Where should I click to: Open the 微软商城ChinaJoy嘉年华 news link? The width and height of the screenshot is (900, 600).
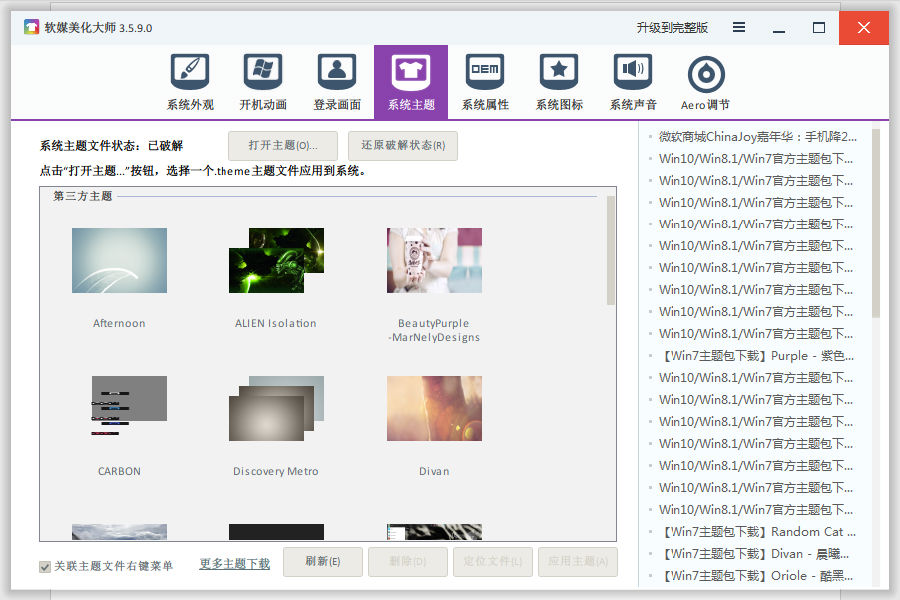[x=757, y=137]
